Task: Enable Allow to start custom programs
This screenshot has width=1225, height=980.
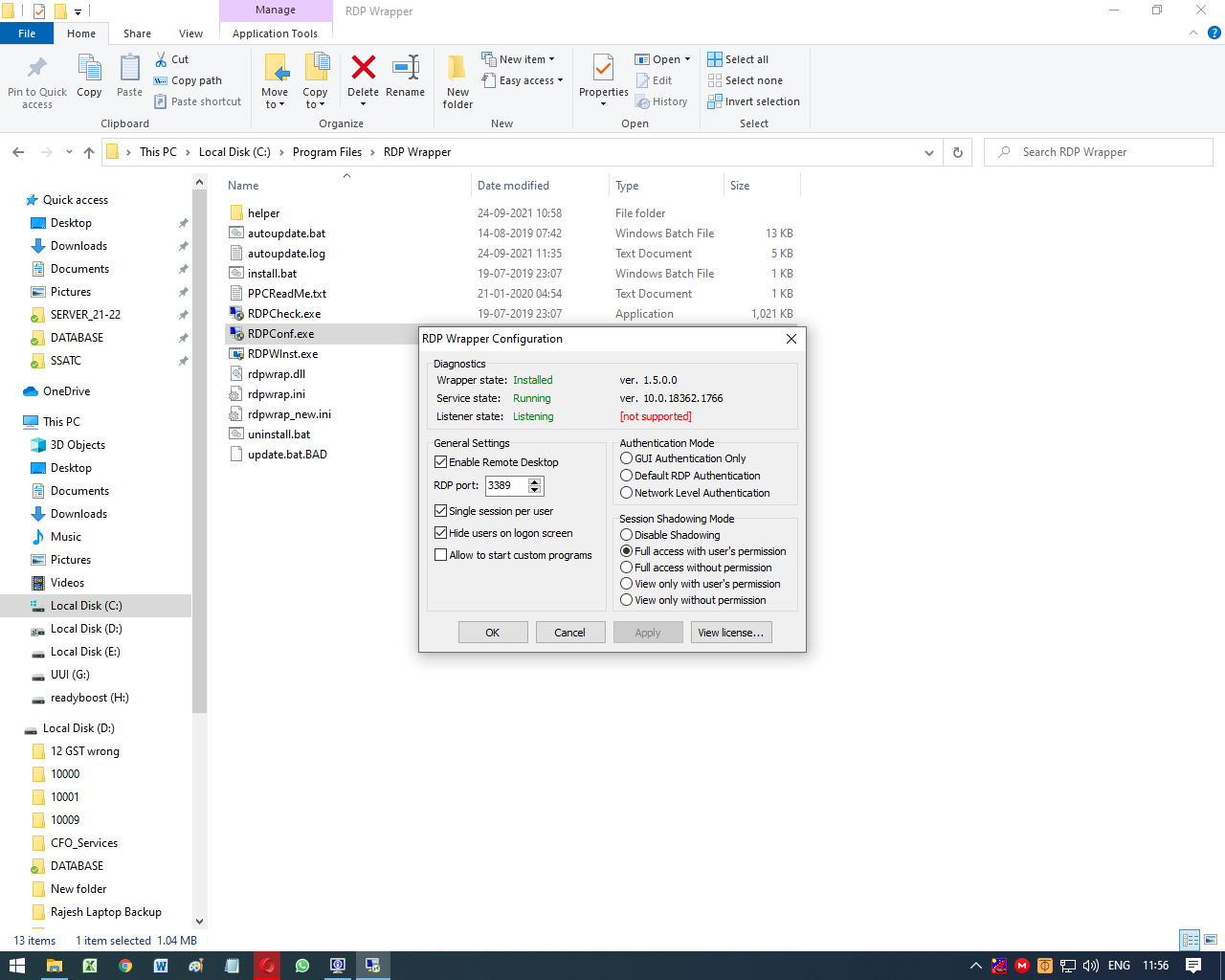Action: [440, 555]
